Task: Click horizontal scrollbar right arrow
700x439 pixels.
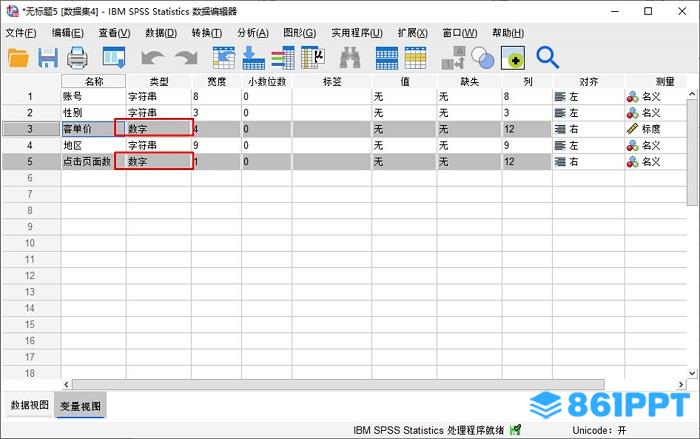Action: [x=681, y=385]
